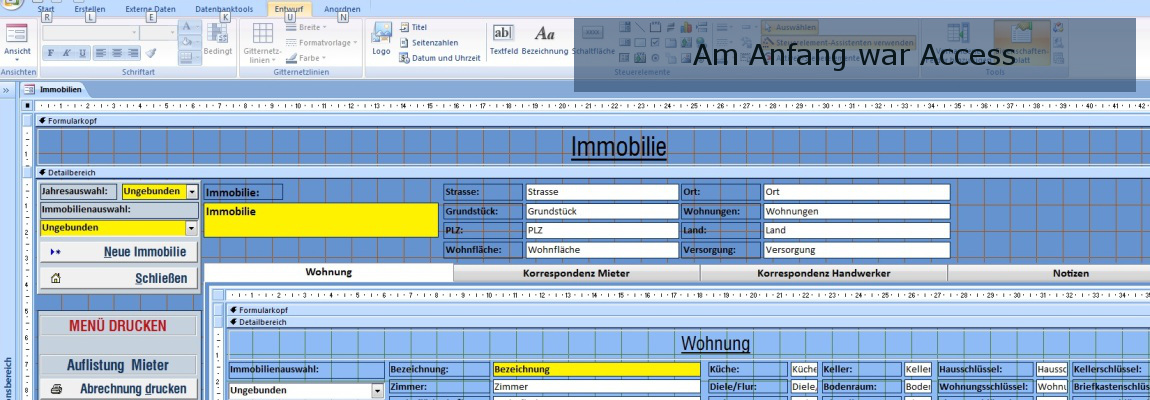Click the Neue Immobilie button
This screenshot has height=400, width=1150.
pos(118,252)
